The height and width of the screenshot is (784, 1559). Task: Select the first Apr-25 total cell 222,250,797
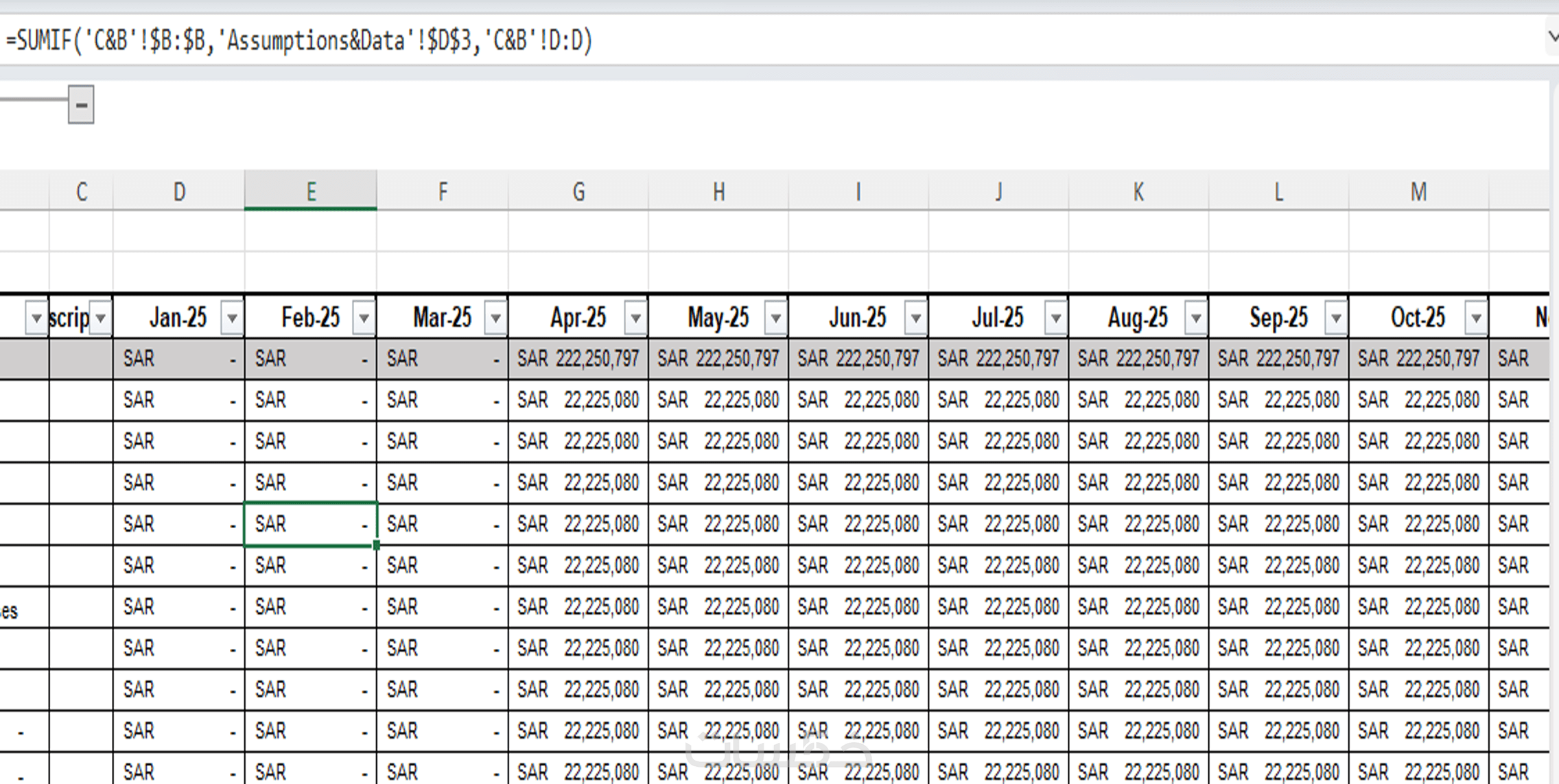pyautogui.click(x=578, y=359)
